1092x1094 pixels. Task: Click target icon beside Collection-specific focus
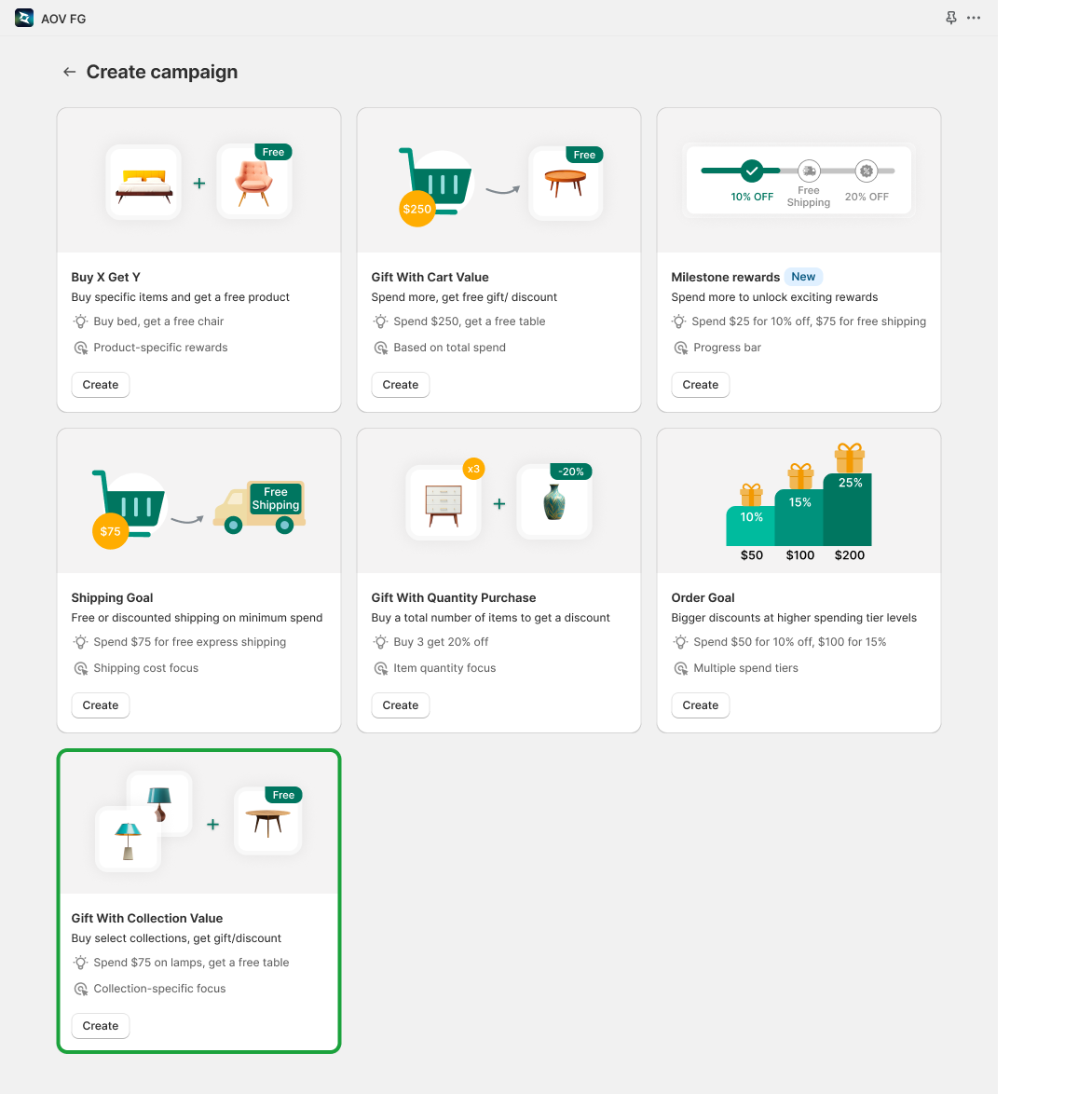pyautogui.click(x=81, y=989)
